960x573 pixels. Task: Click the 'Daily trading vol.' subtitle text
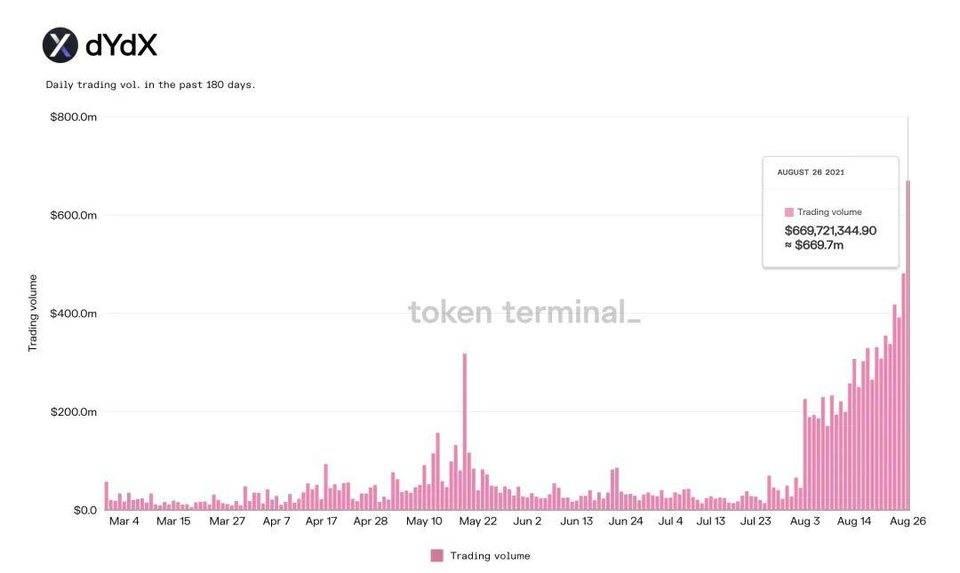[x=150, y=85]
